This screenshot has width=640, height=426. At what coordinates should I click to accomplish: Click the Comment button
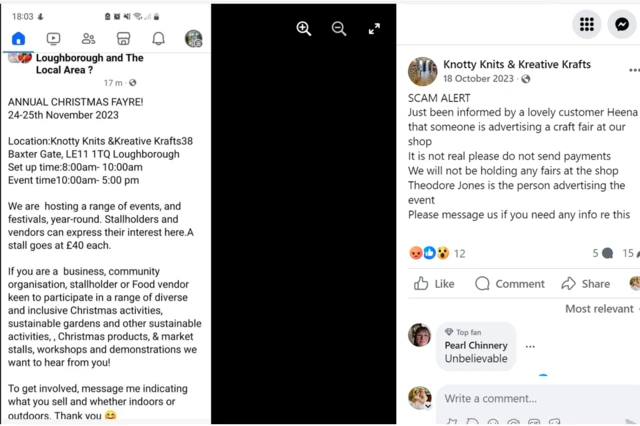coord(509,284)
